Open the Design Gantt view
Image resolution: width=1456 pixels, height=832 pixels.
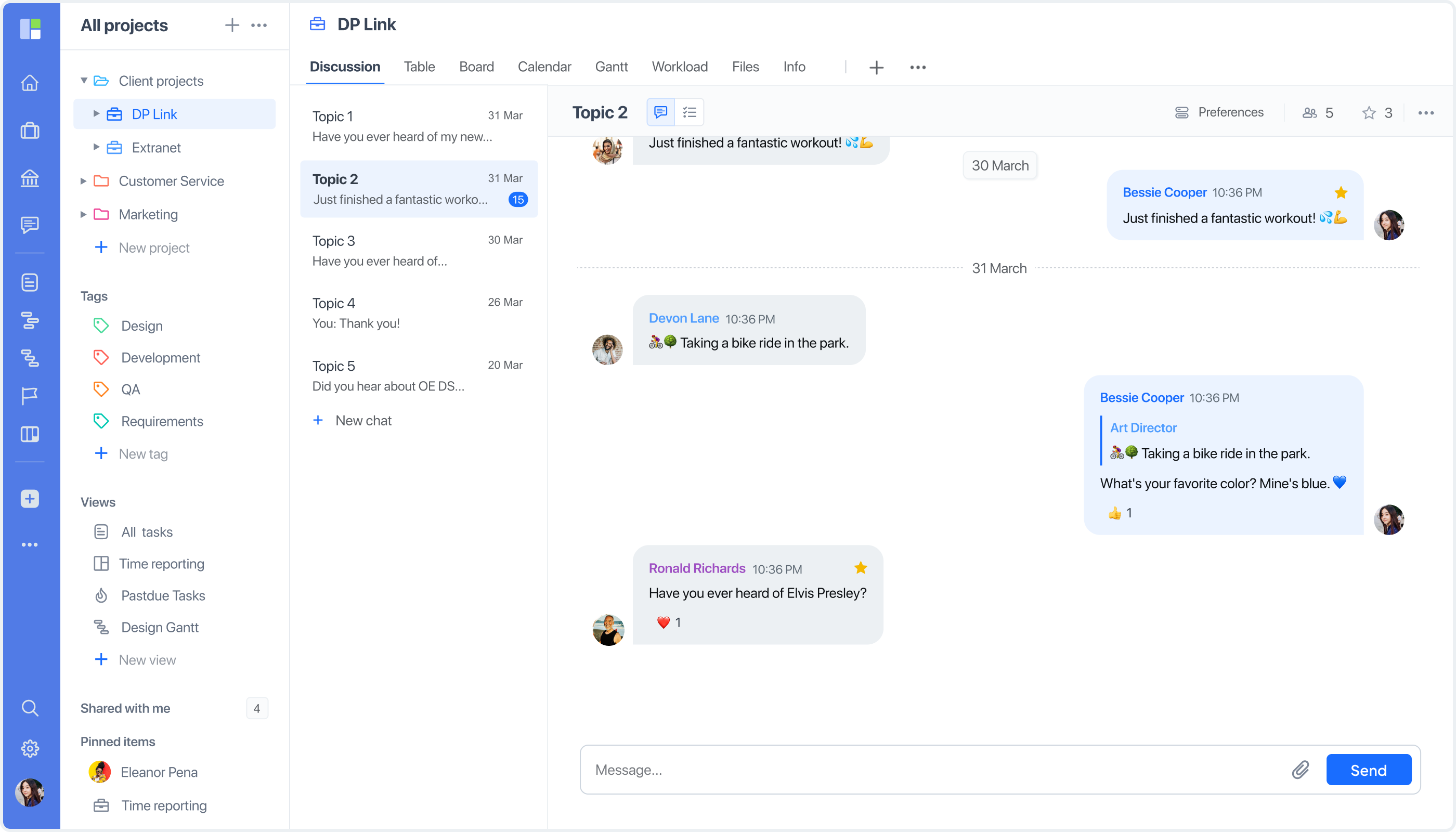tap(147, 628)
